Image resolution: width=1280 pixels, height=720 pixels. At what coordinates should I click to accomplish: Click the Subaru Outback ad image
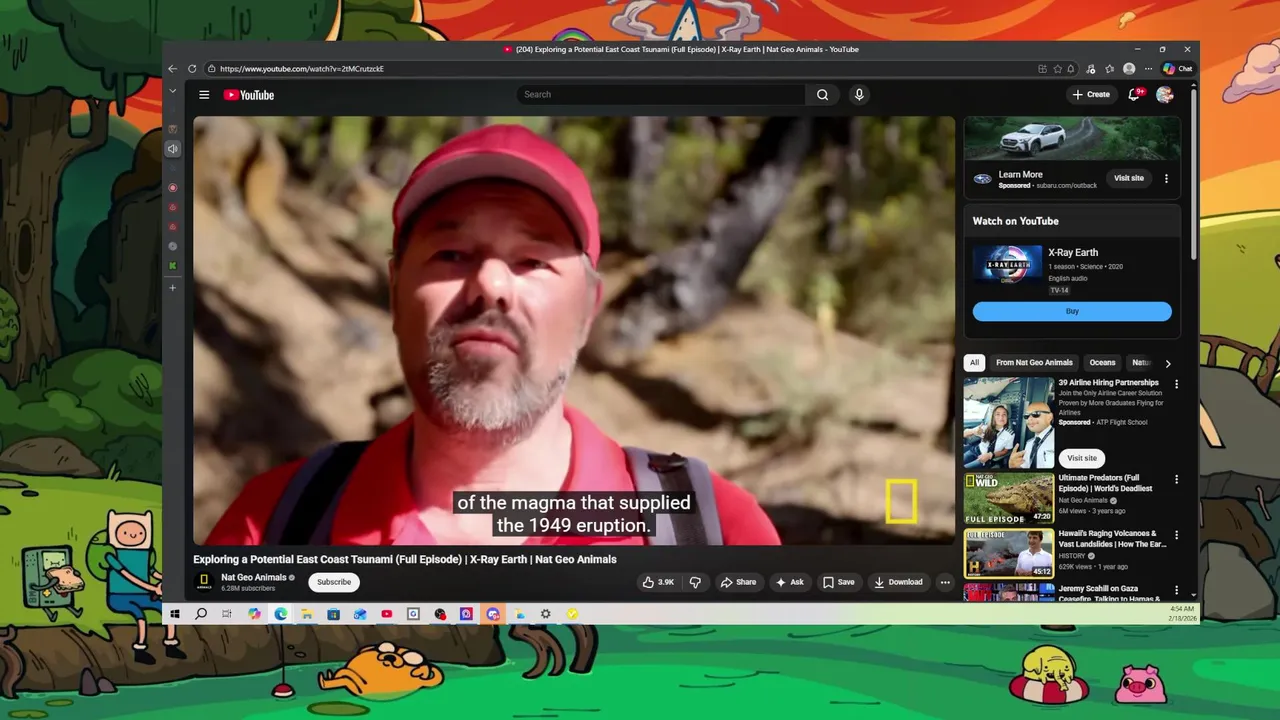(x=1072, y=138)
